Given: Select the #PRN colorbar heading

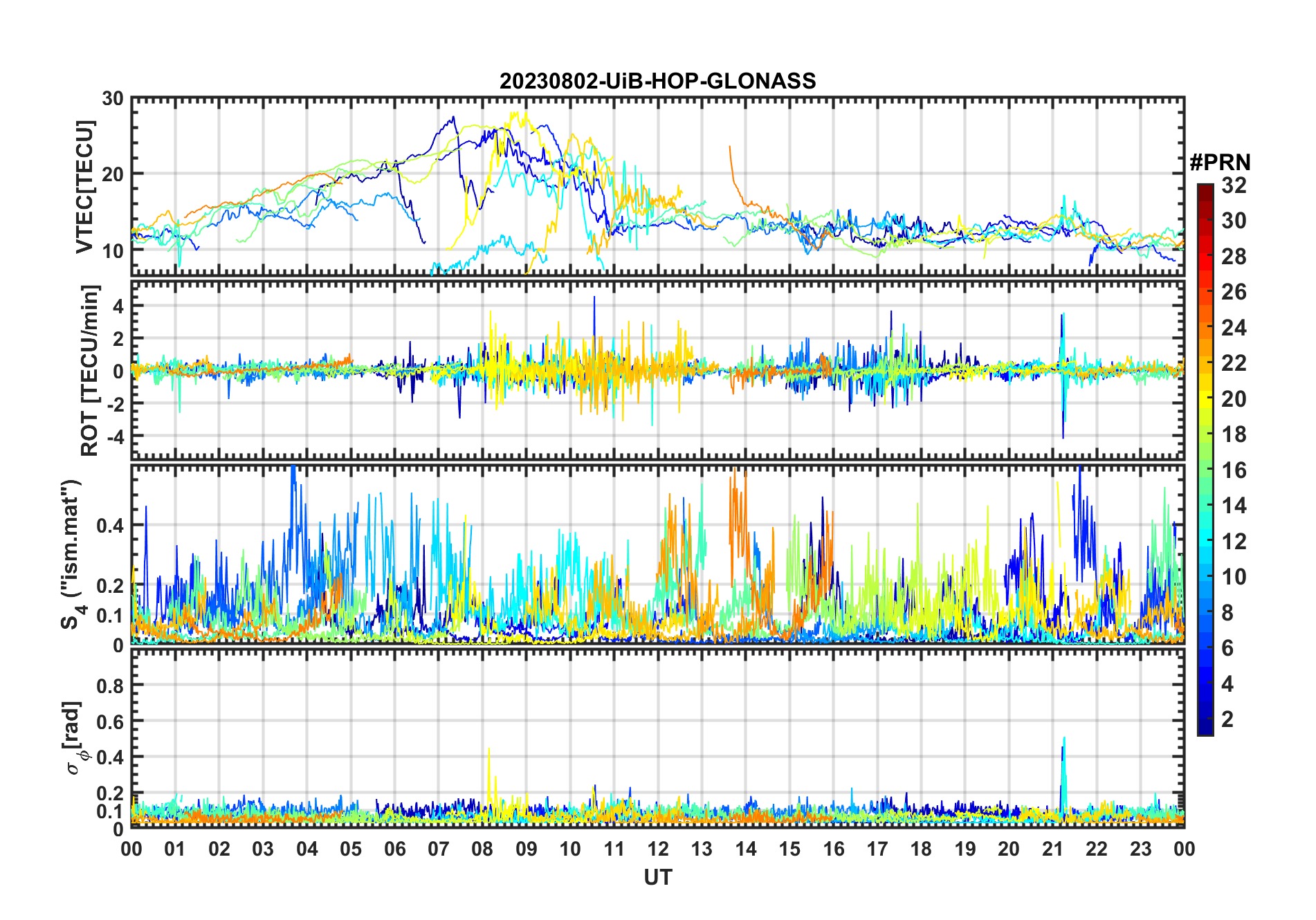Looking at the screenshot, I should coord(1220,163).
